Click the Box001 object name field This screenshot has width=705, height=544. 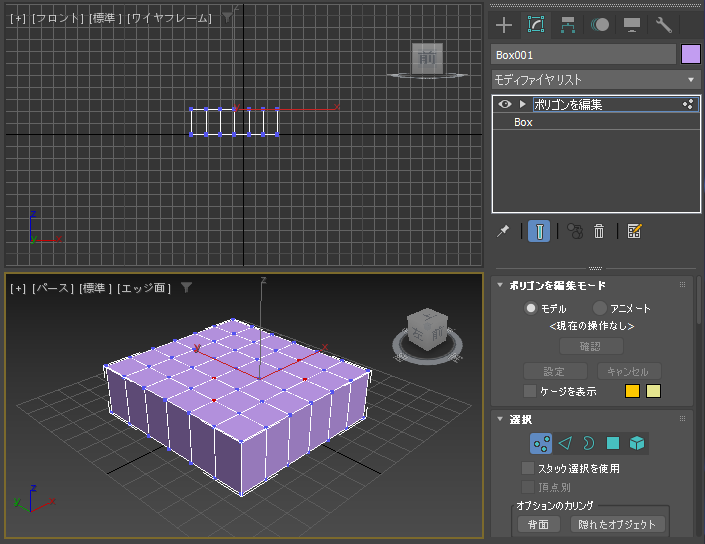click(x=583, y=55)
